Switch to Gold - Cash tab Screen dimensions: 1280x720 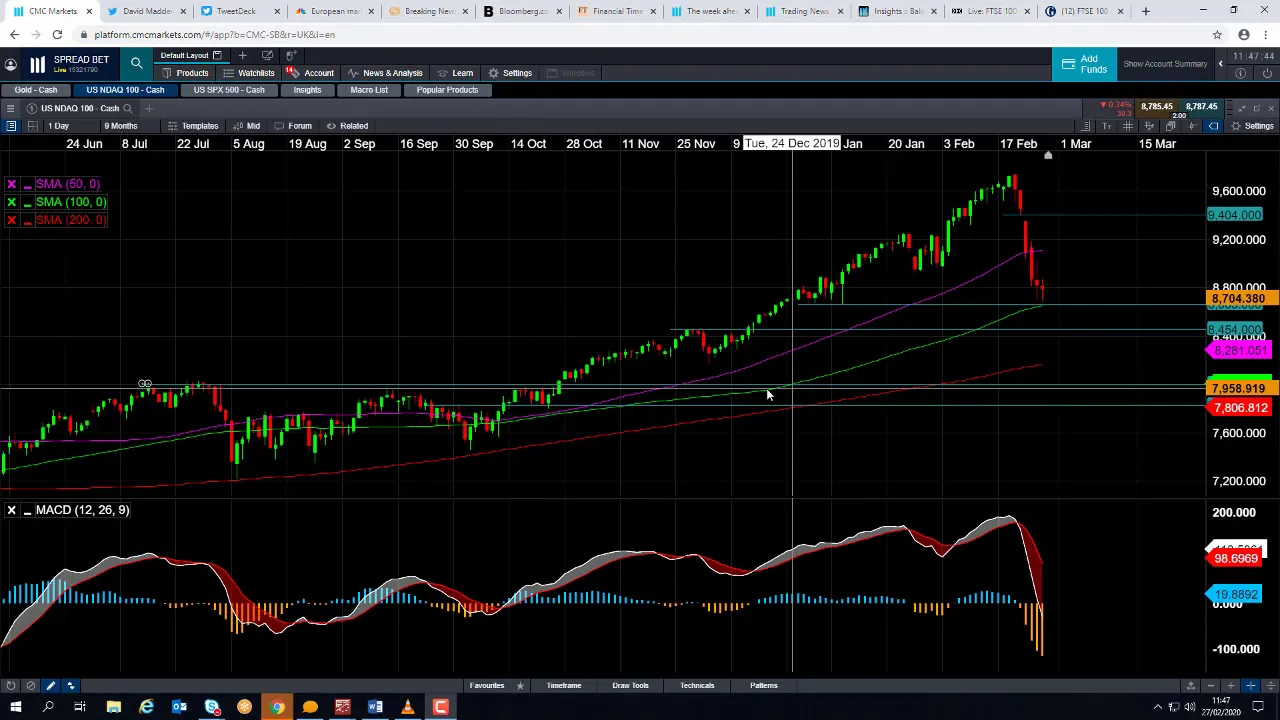36,90
